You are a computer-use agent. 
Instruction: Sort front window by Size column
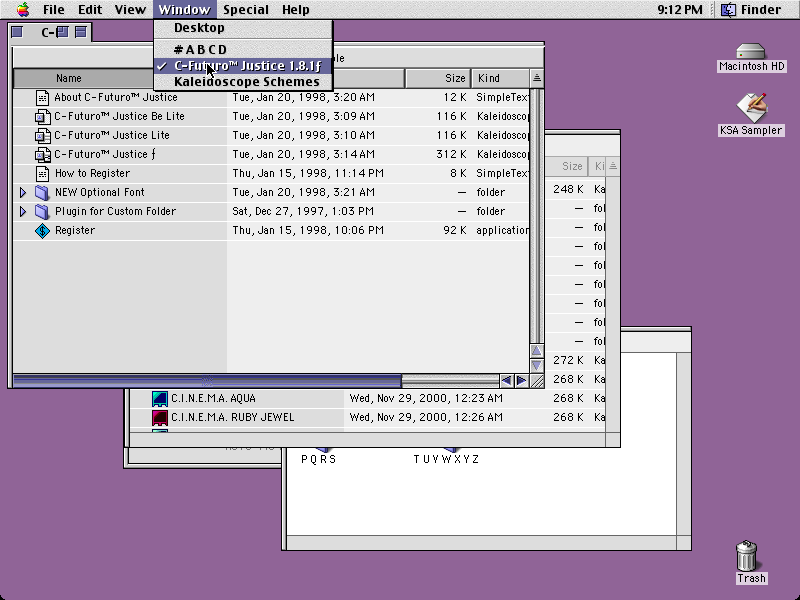(x=438, y=79)
